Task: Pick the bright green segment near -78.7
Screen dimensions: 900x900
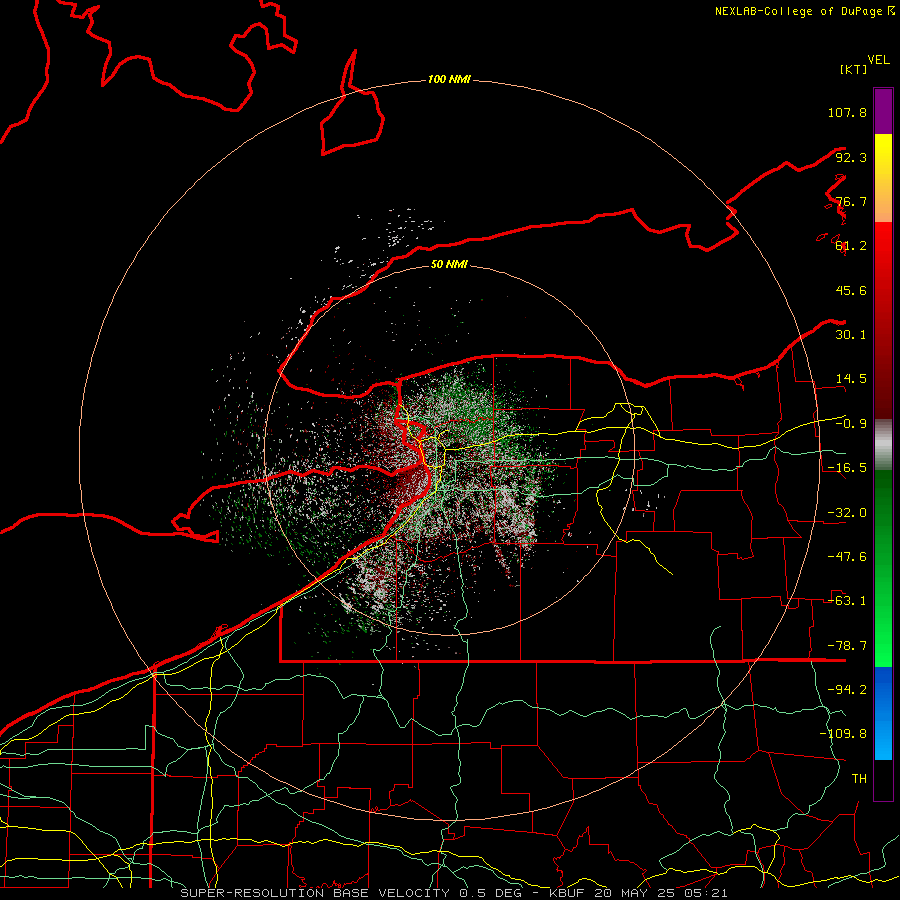Action: tap(883, 646)
